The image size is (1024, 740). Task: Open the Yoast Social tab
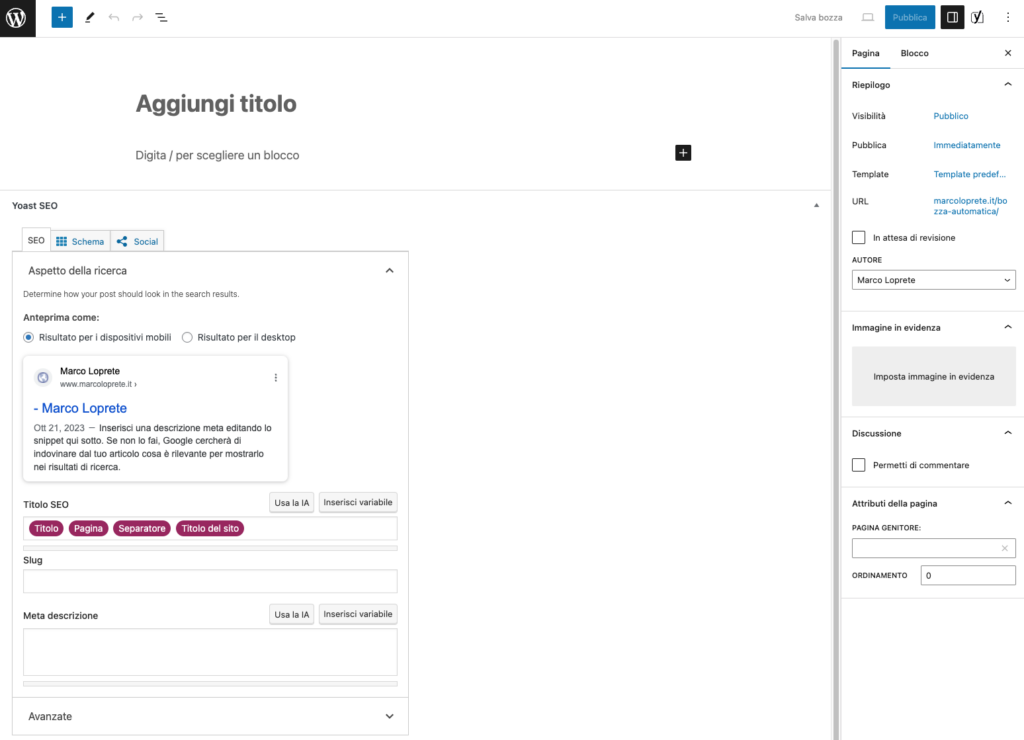(x=137, y=241)
